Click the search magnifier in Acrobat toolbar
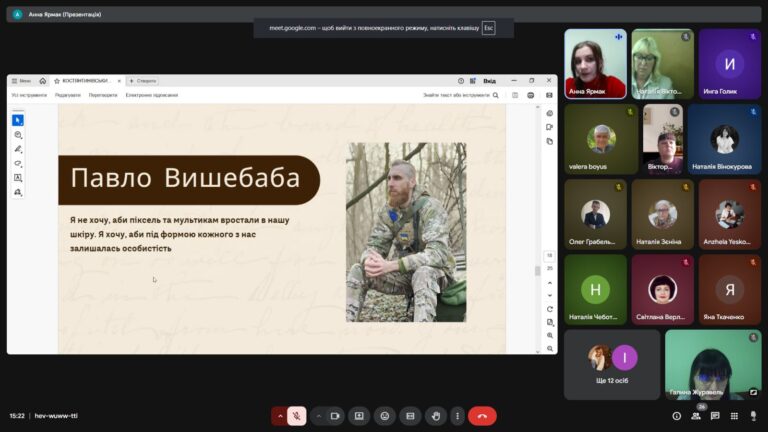This screenshot has height=432, width=768. coord(496,95)
